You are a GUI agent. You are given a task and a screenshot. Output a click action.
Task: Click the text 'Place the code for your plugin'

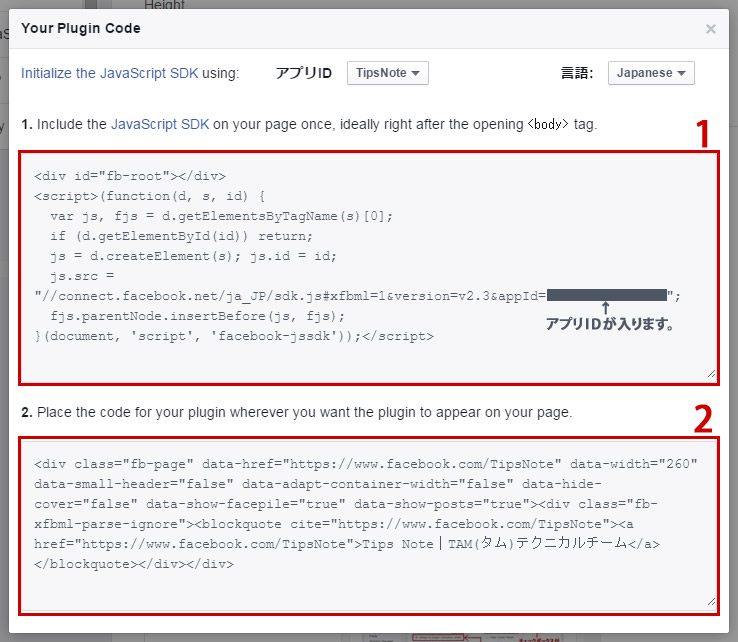coord(131,412)
